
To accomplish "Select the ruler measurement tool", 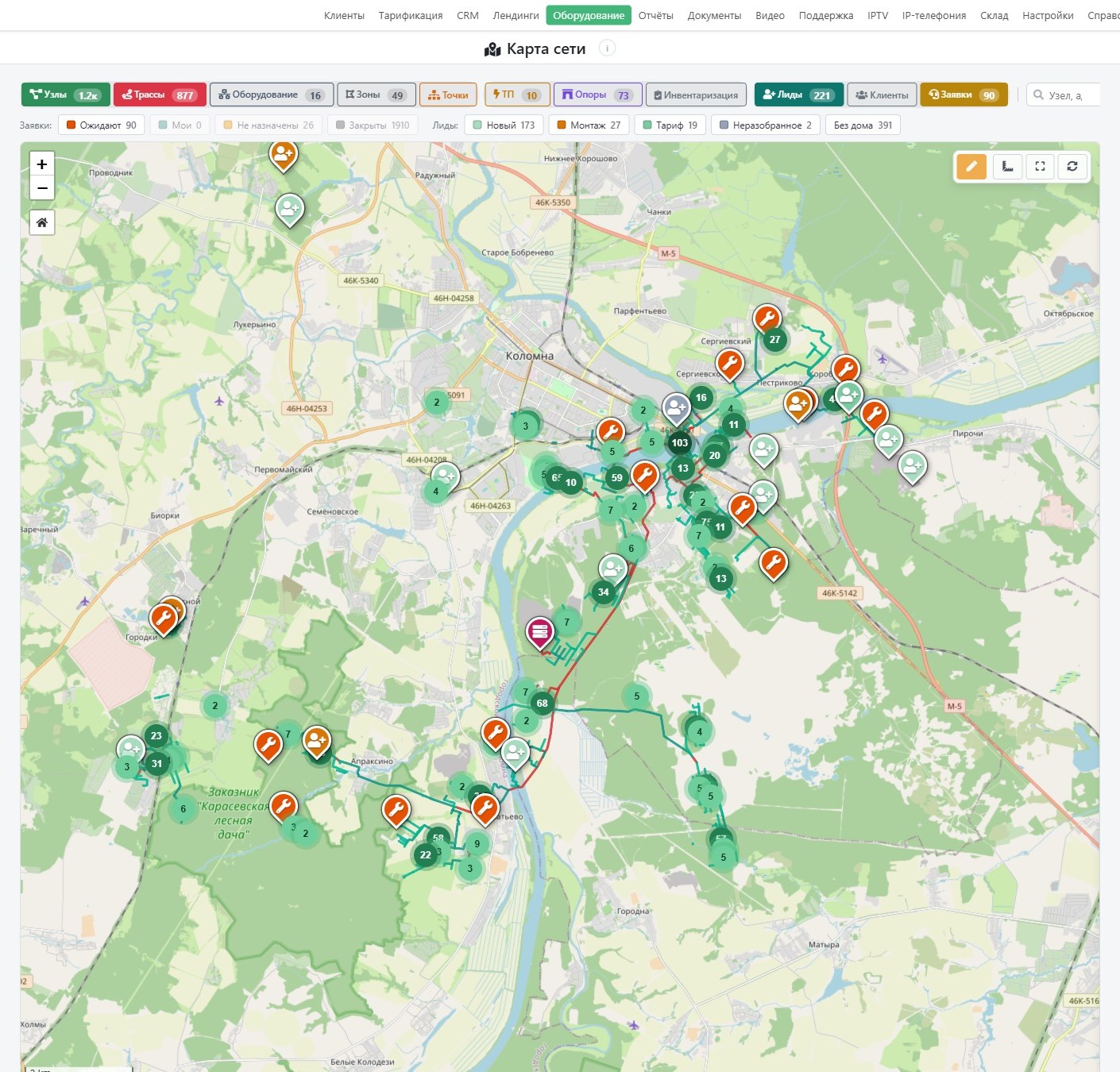I will (x=1007, y=167).
